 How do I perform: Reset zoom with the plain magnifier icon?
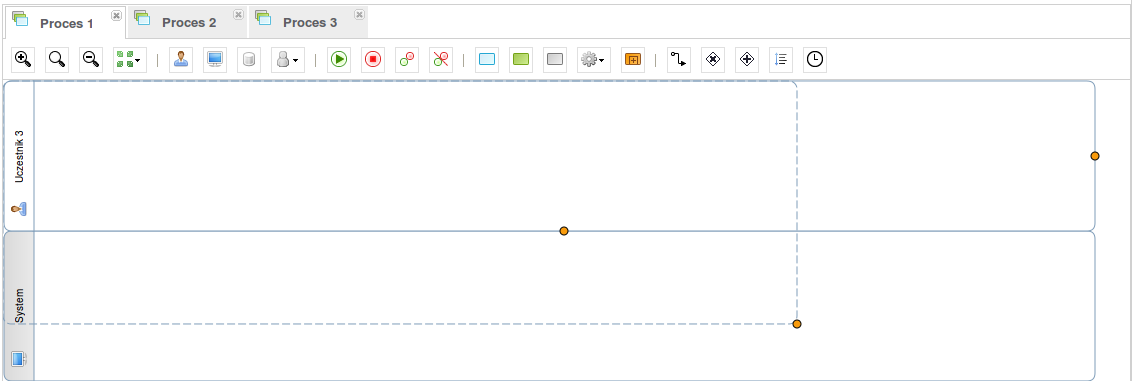(57, 59)
